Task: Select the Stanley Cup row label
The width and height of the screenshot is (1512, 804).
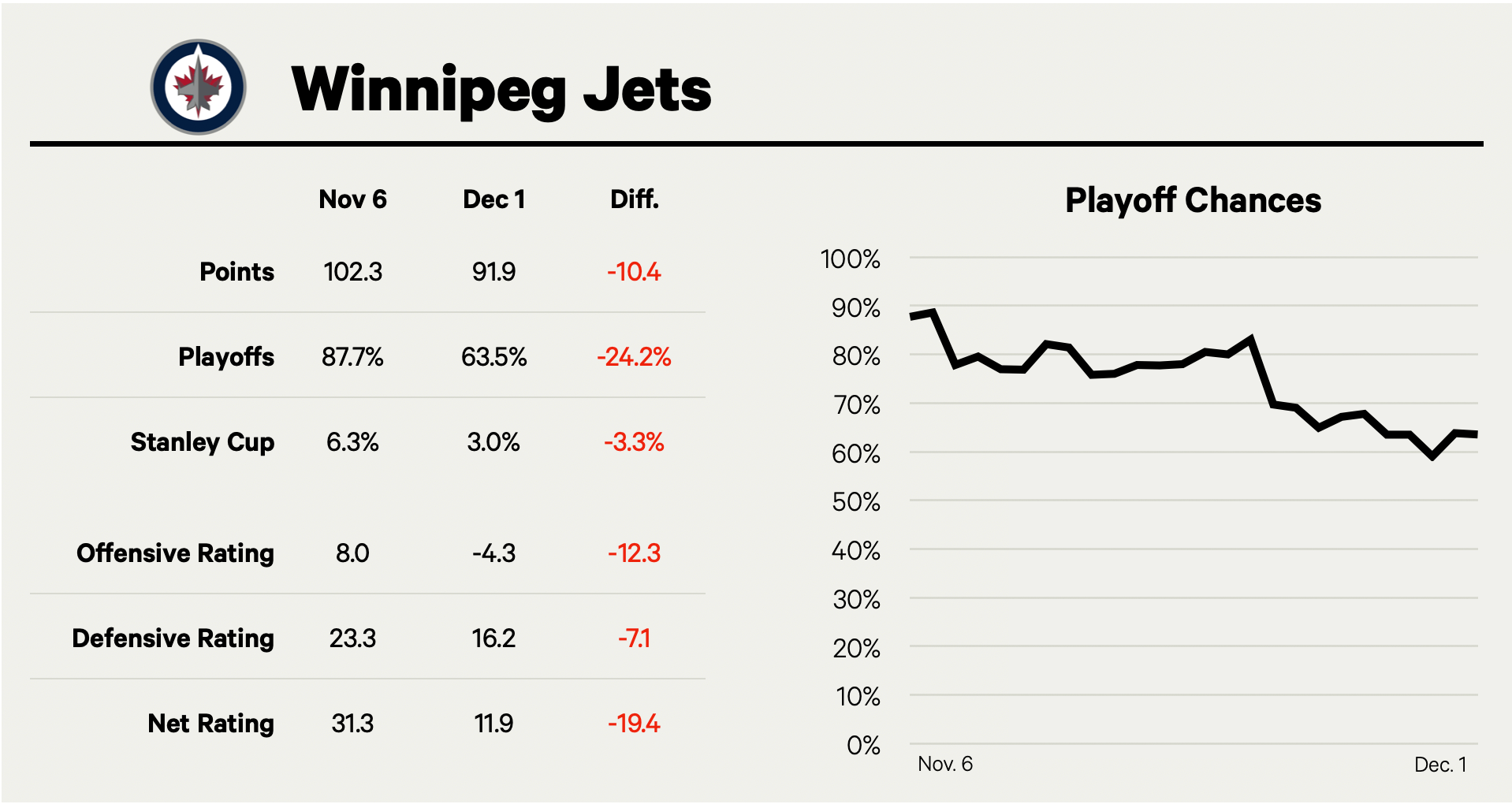Action: (x=203, y=442)
